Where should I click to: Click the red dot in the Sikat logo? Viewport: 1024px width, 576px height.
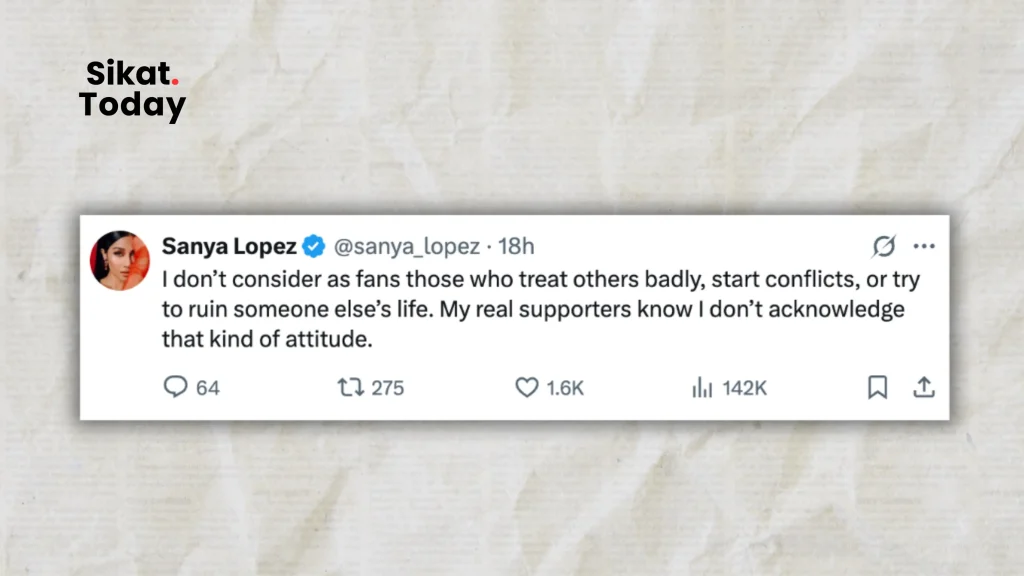[175, 82]
